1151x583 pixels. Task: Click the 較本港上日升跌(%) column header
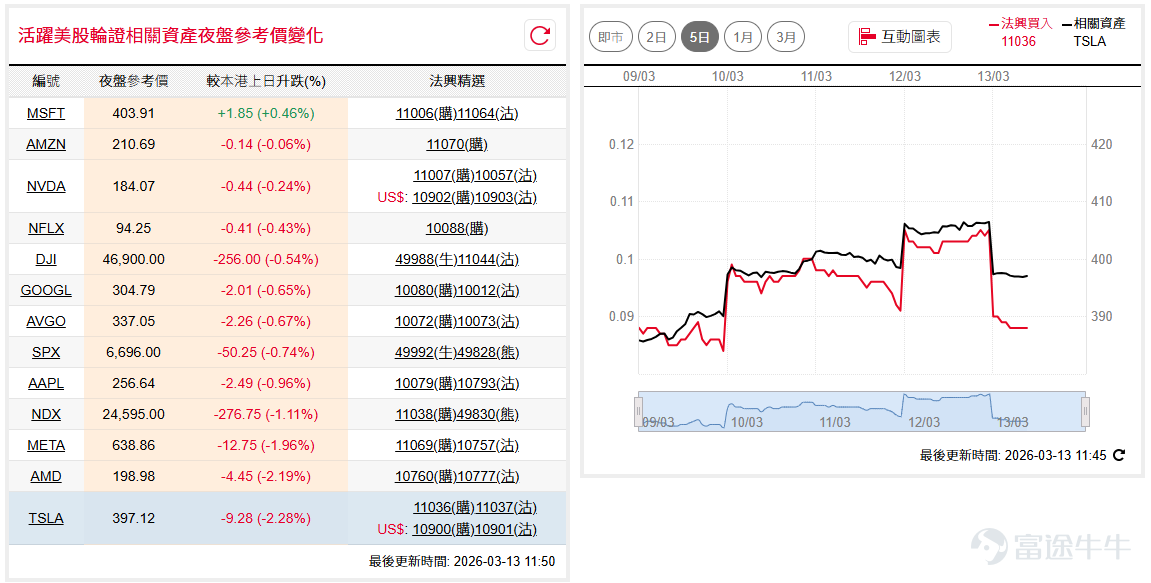click(x=266, y=81)
